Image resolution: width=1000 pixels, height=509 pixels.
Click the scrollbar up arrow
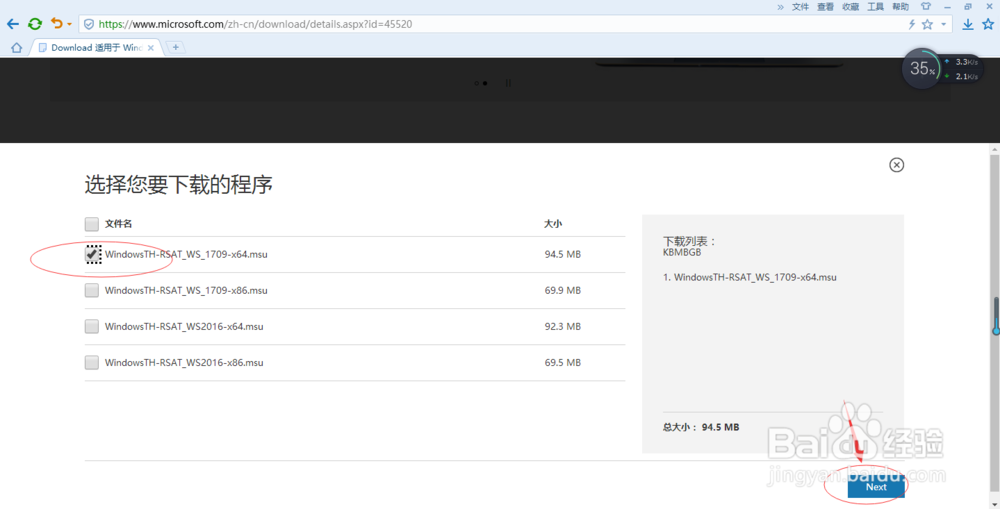(x=996, y=150)
